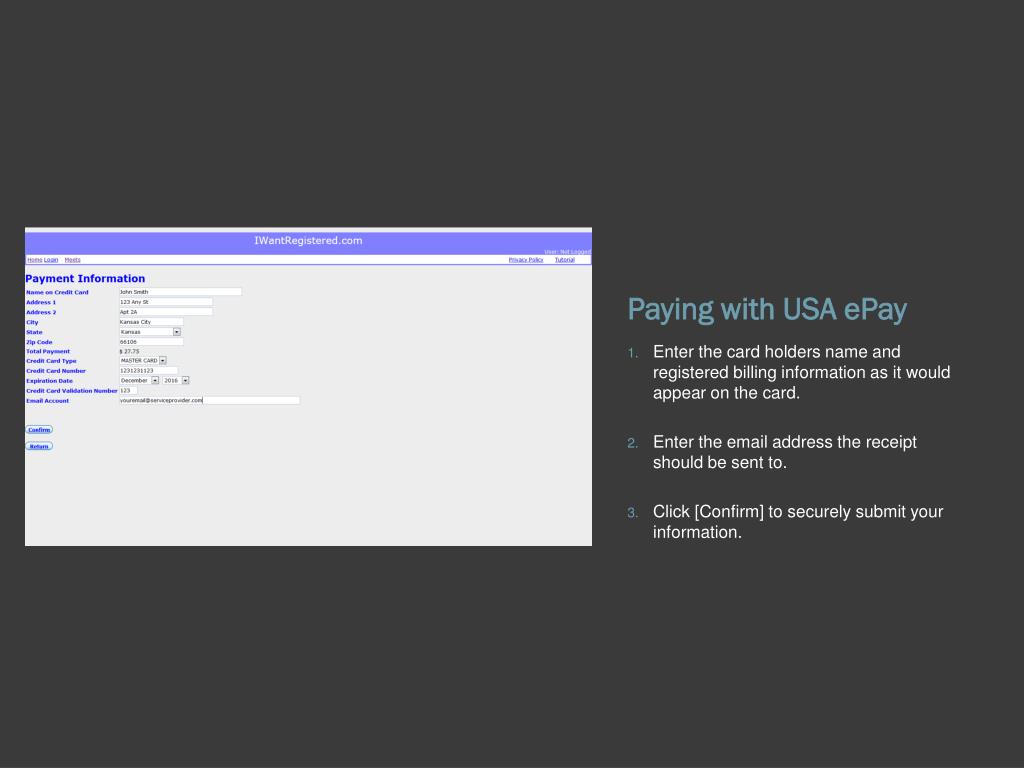Click the Confirm button
This screenshot has width=1024, height=768.
click(39, 430)
